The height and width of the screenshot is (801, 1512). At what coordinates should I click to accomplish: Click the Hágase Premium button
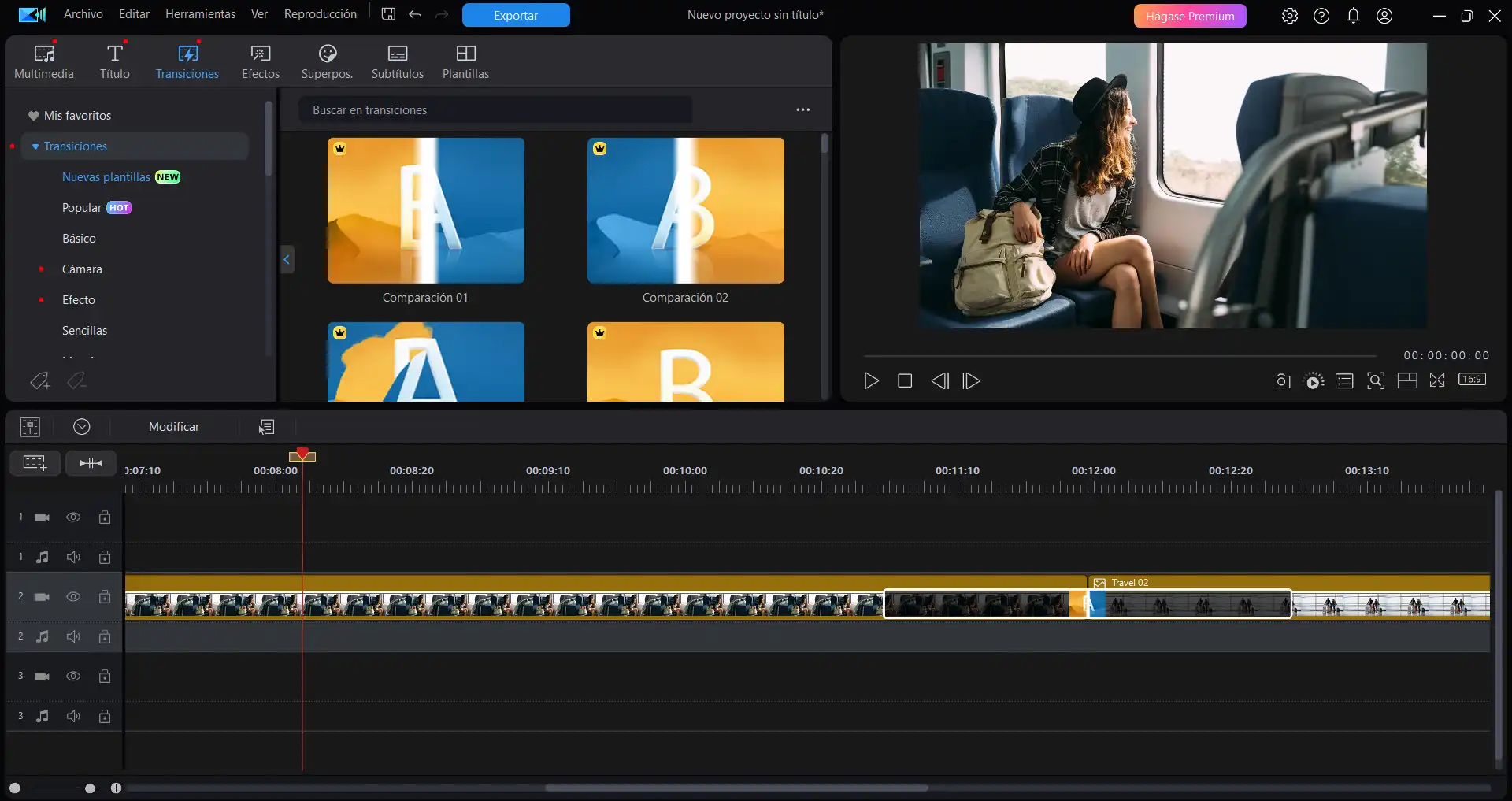click(x=1189, y=16)
